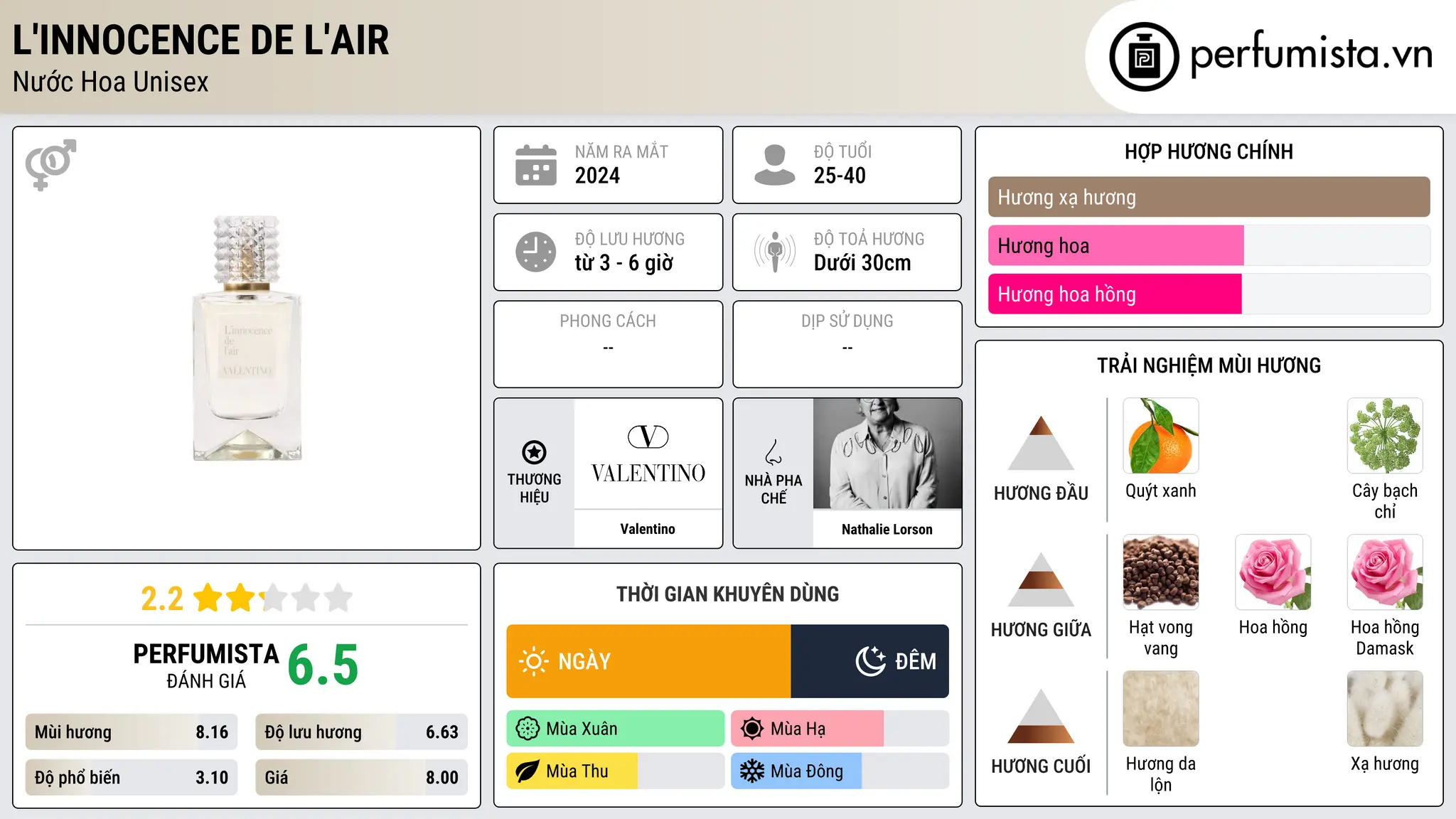Click the Phong cách card
This screenshot has width=1456, height=819.
point(608,344)
